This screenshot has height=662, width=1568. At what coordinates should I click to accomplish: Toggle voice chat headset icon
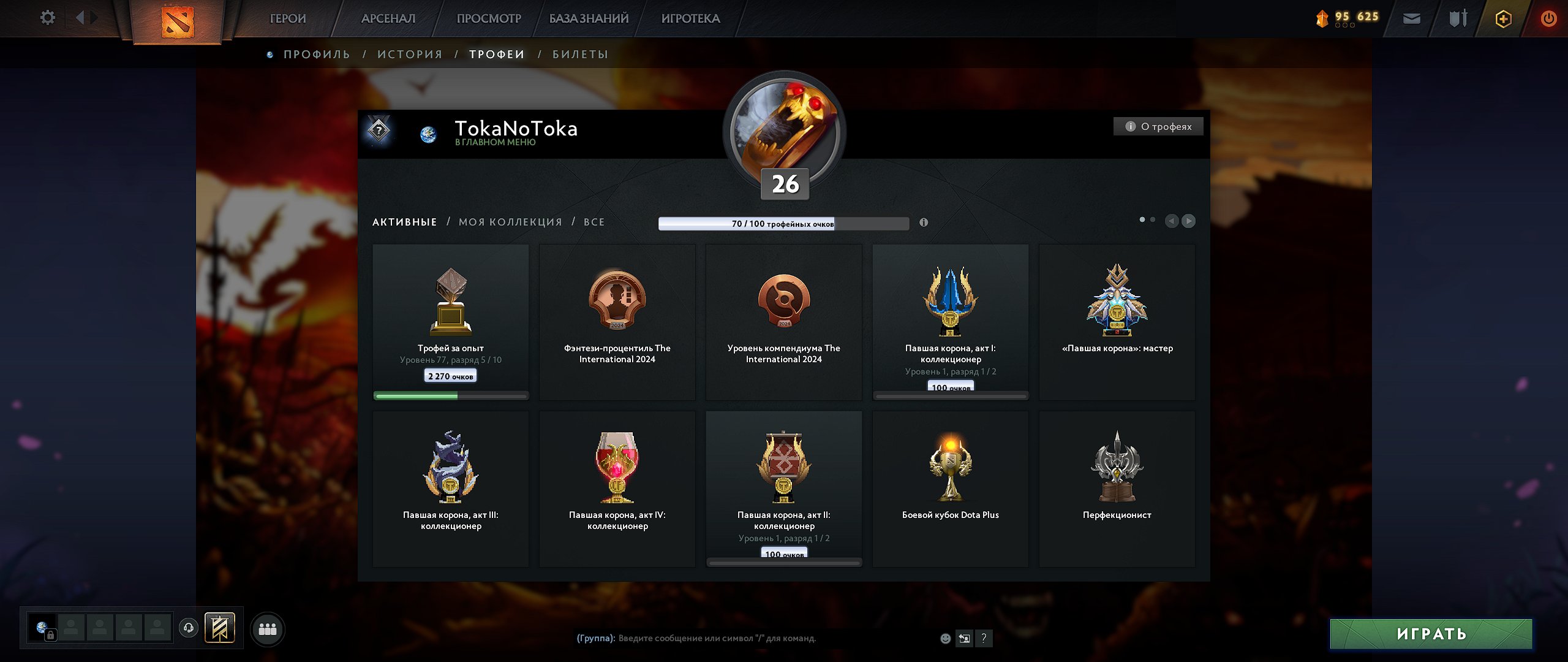[x=189, y=628]
